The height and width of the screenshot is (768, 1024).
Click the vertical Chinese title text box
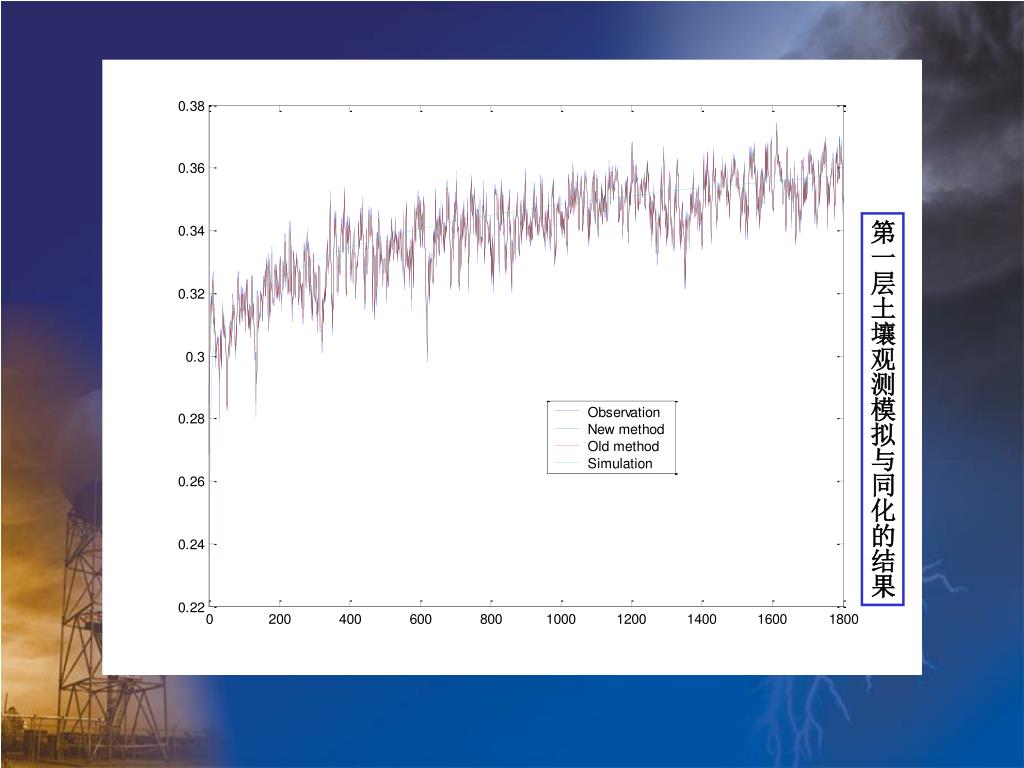pos(882,409)
